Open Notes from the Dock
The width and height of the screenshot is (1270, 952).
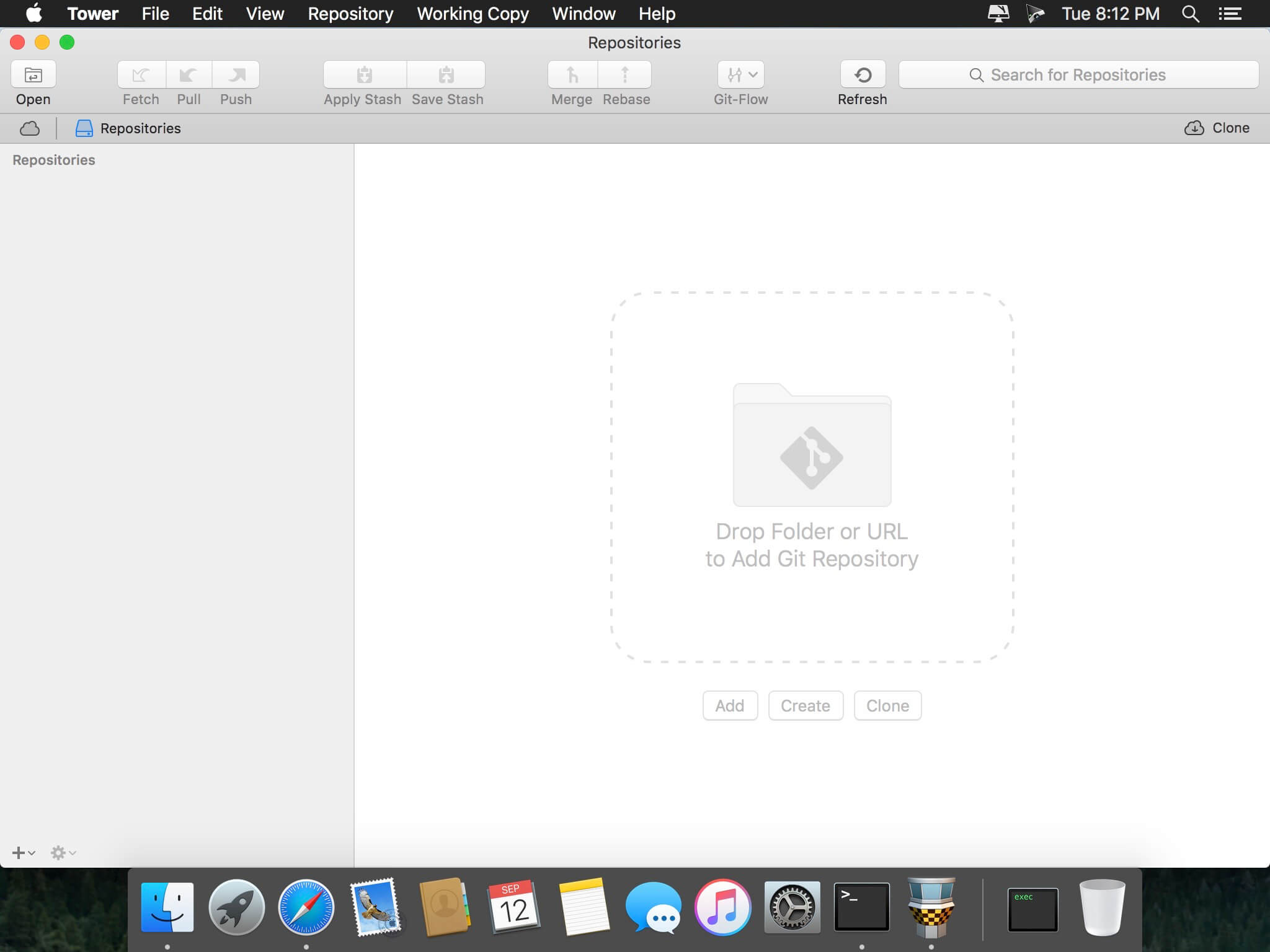pos(584,907)
